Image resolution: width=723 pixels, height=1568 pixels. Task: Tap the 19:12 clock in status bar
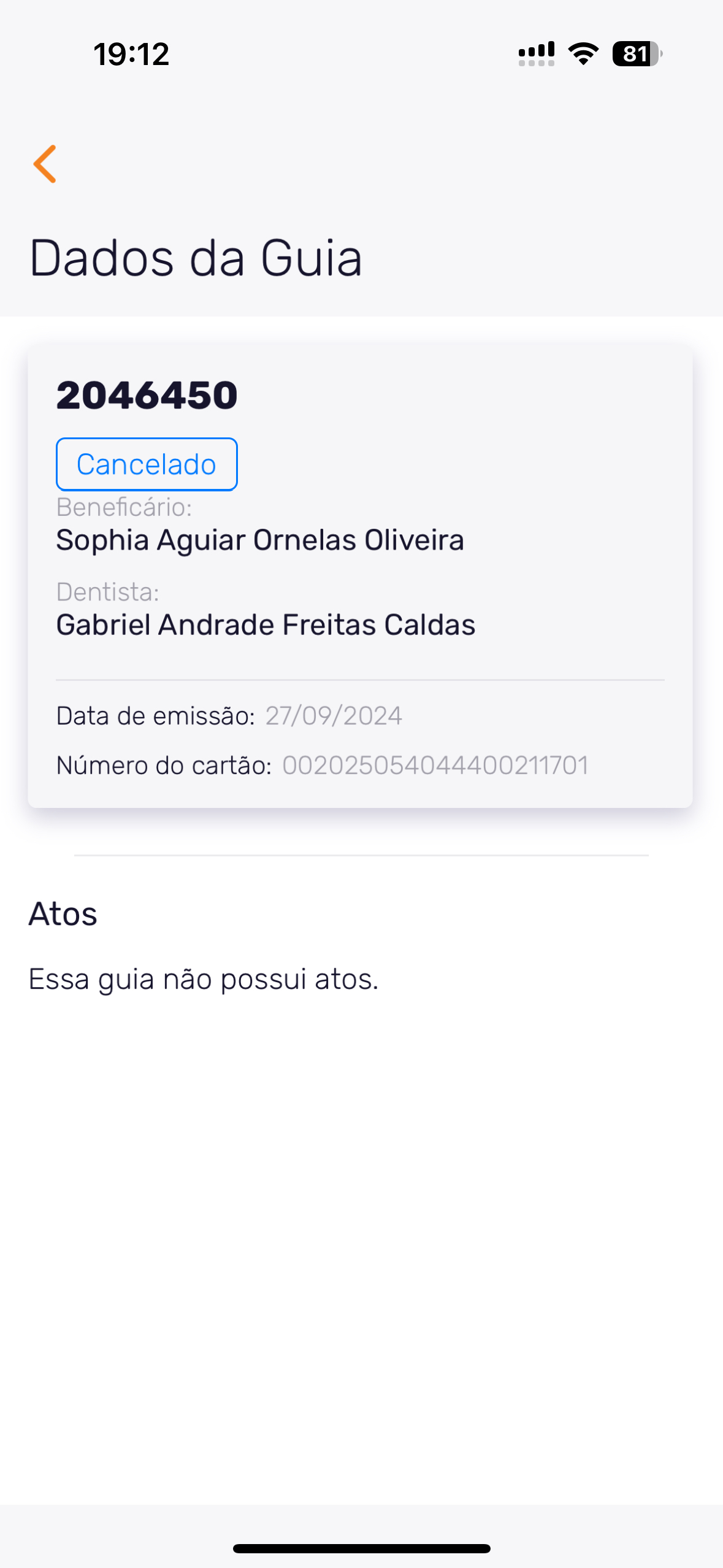(131, 54)
